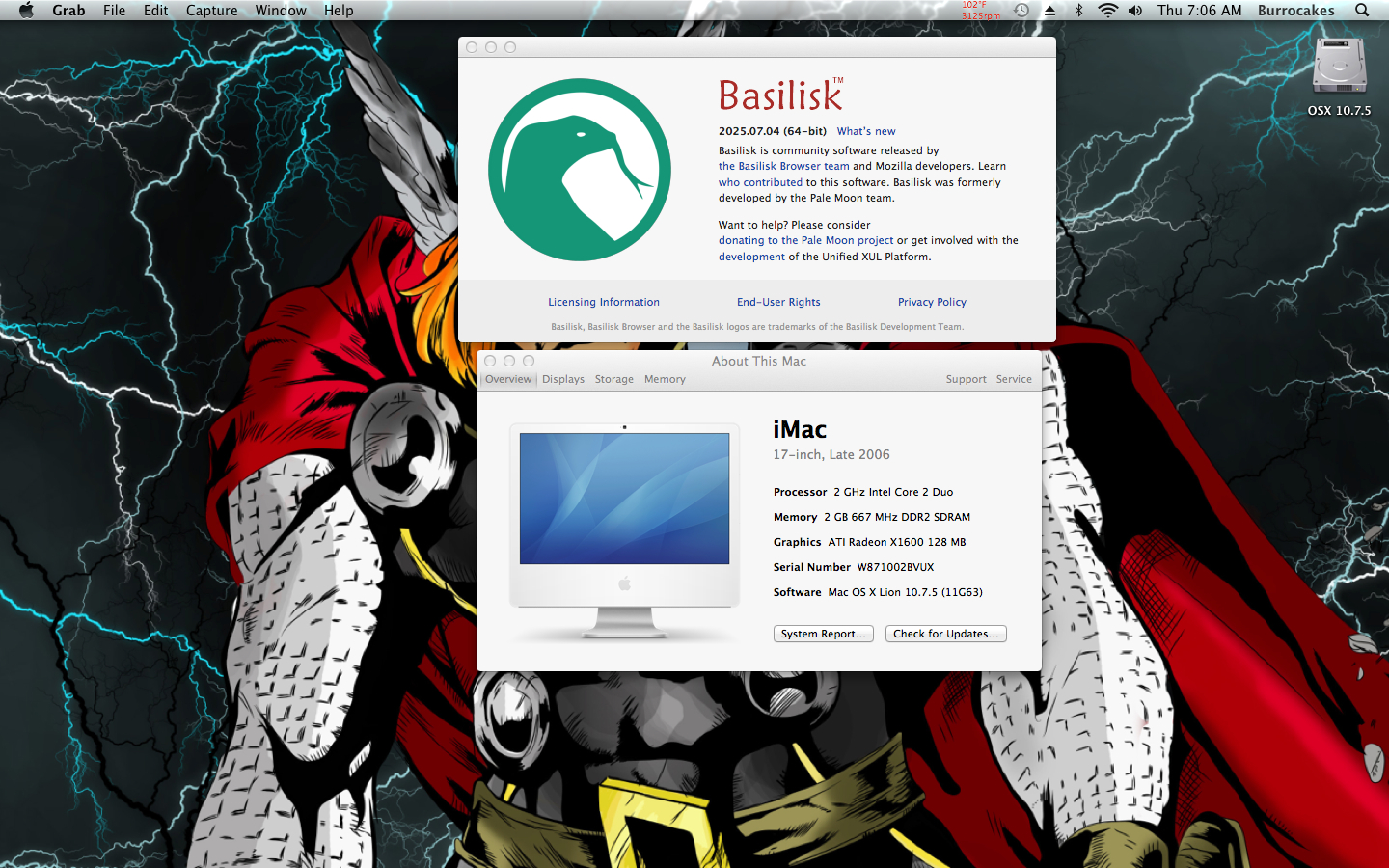Open the Apple menu
The image size is (1389, 868).
pyautogui.click(x=26, y=10)
